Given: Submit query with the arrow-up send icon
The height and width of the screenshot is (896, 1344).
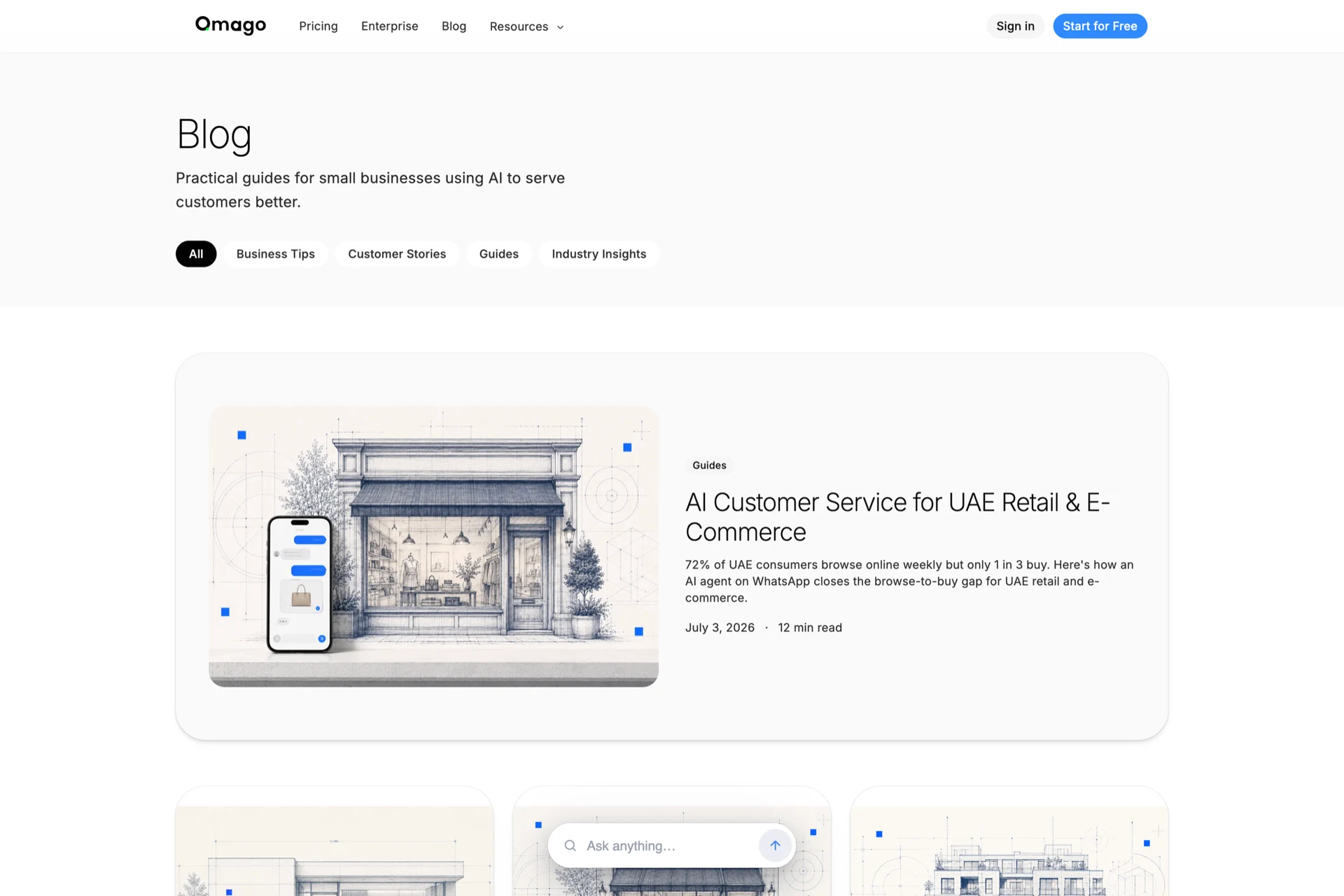Looking at the screenshot, I should pos(775,846).
